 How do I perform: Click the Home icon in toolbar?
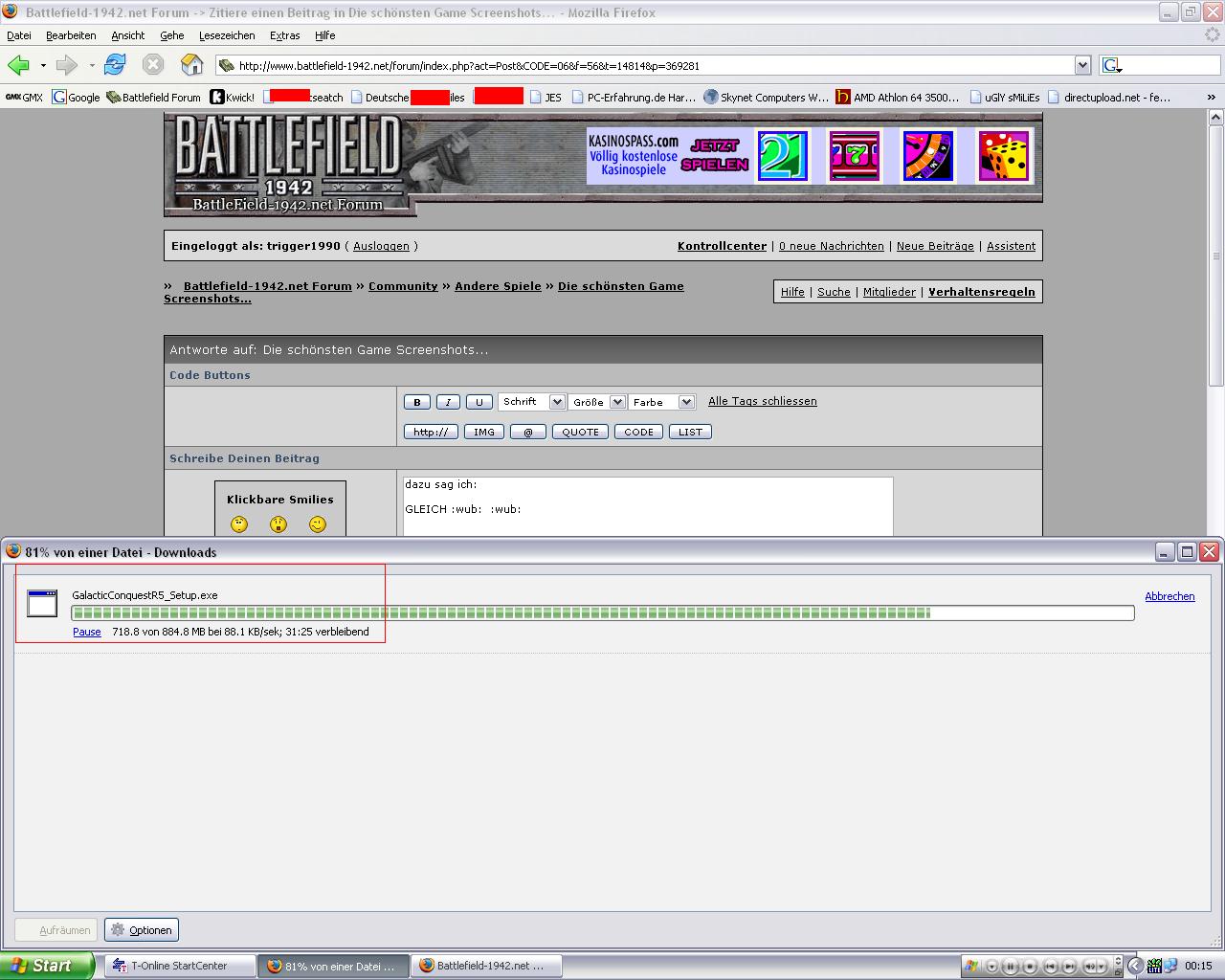coord(192,65)
